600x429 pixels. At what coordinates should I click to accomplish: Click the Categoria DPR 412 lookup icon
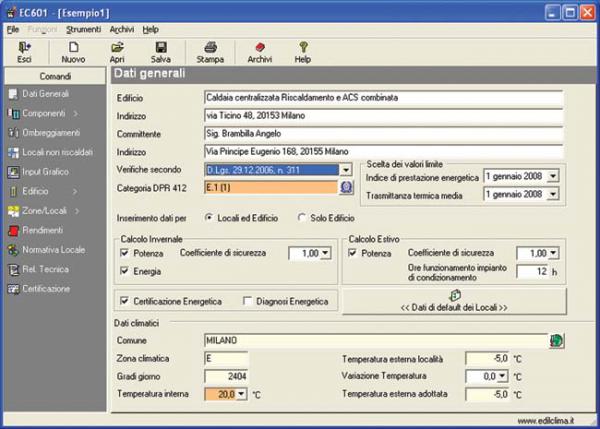pos(346,186)
